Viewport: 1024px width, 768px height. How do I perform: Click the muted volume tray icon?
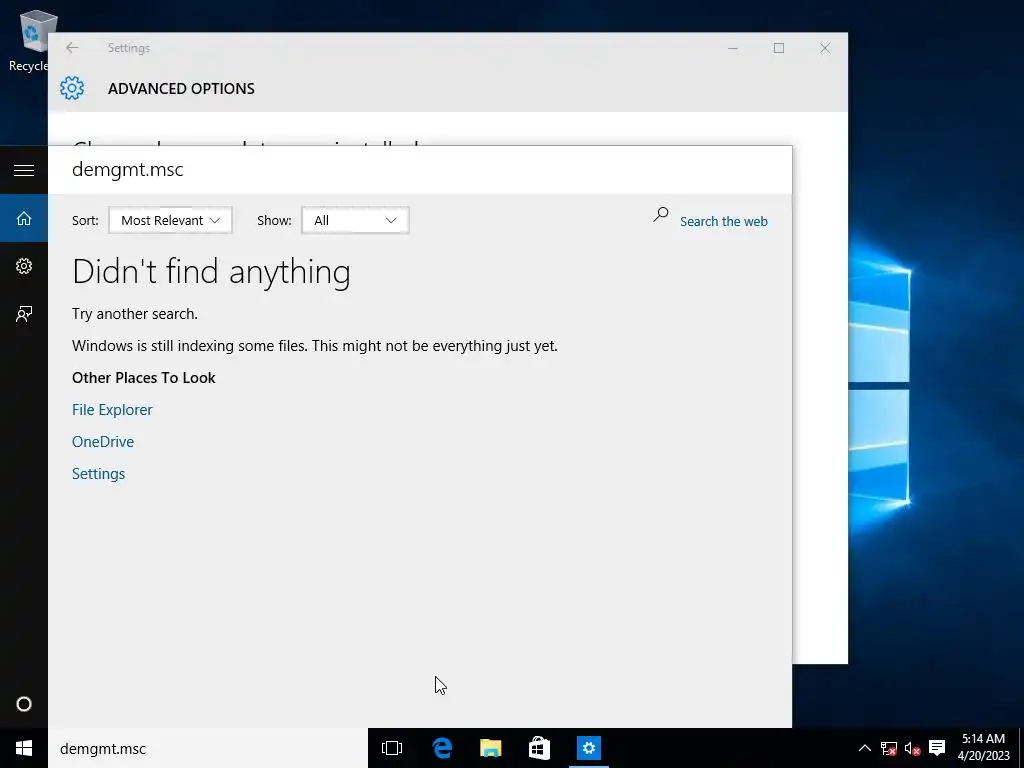[912, 748]
